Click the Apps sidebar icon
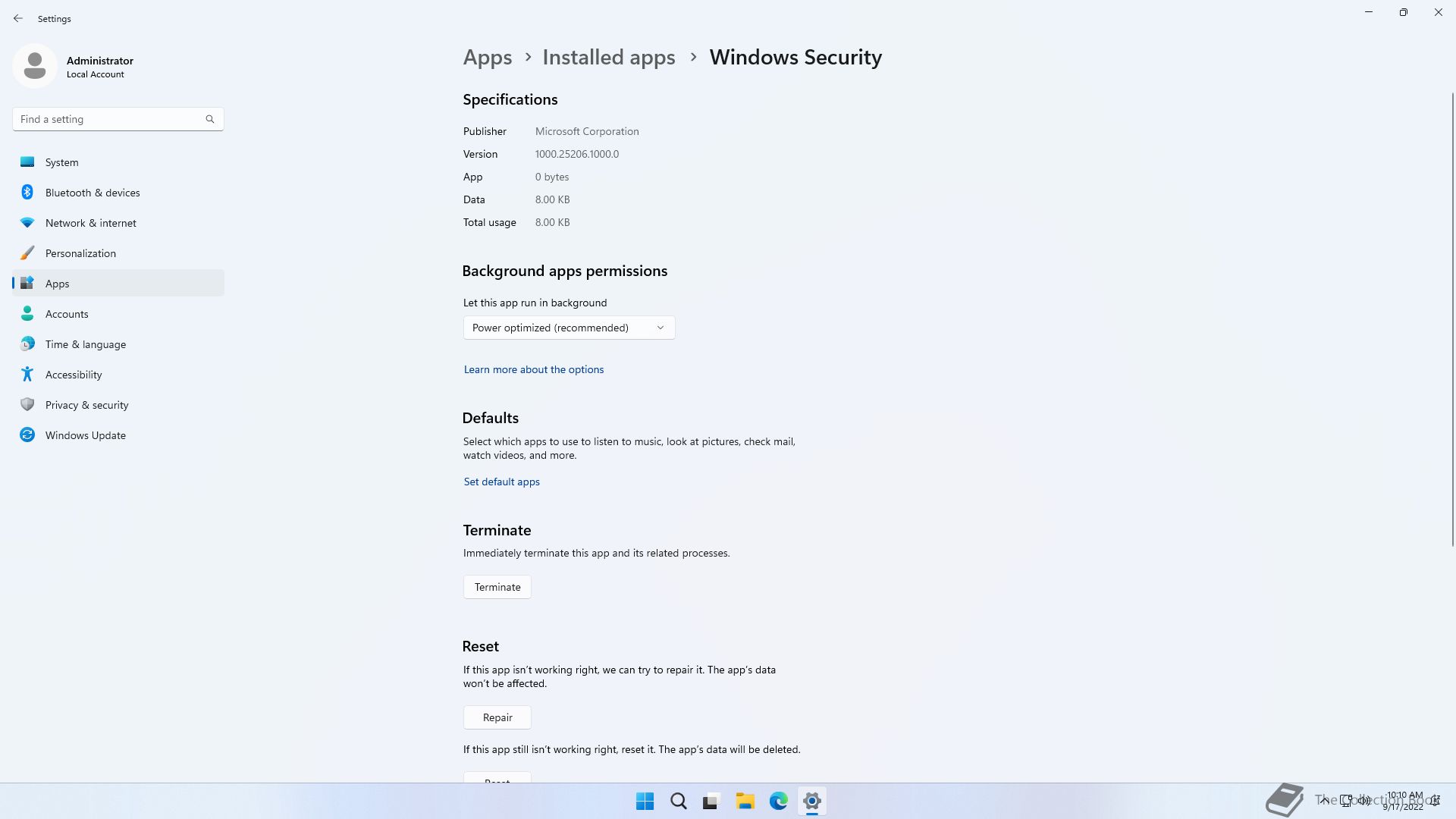The image size is (1456, 819). [x=27, y=283]
